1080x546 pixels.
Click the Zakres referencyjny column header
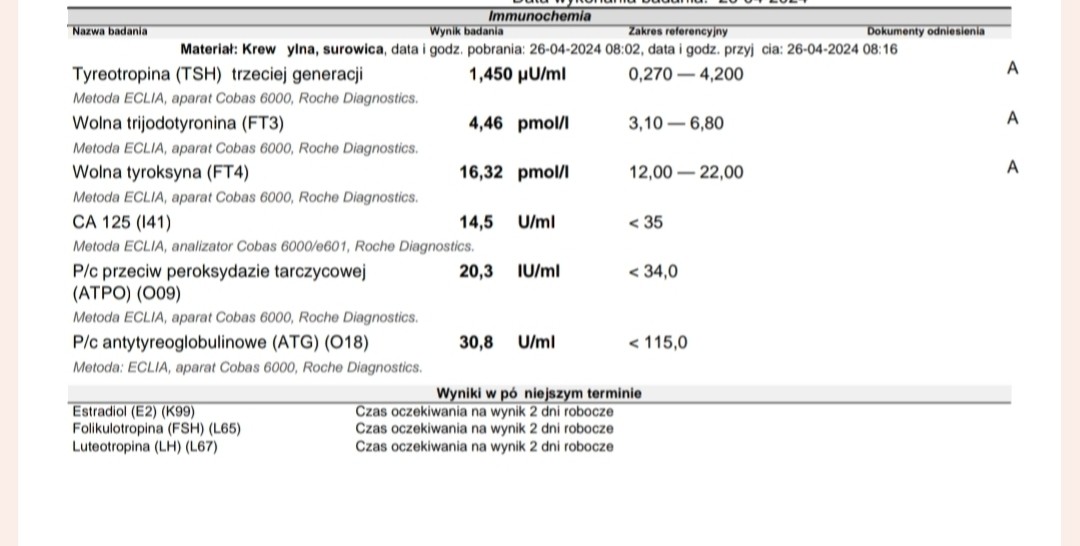(x=678, y=31)
